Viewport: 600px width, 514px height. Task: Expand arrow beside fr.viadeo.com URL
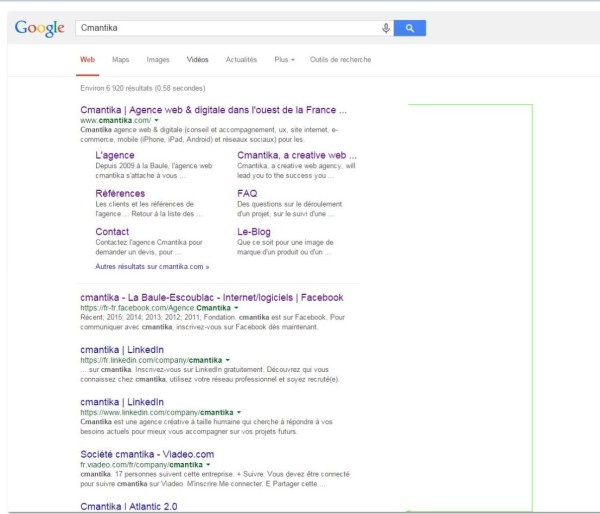[x=208, y=465]
